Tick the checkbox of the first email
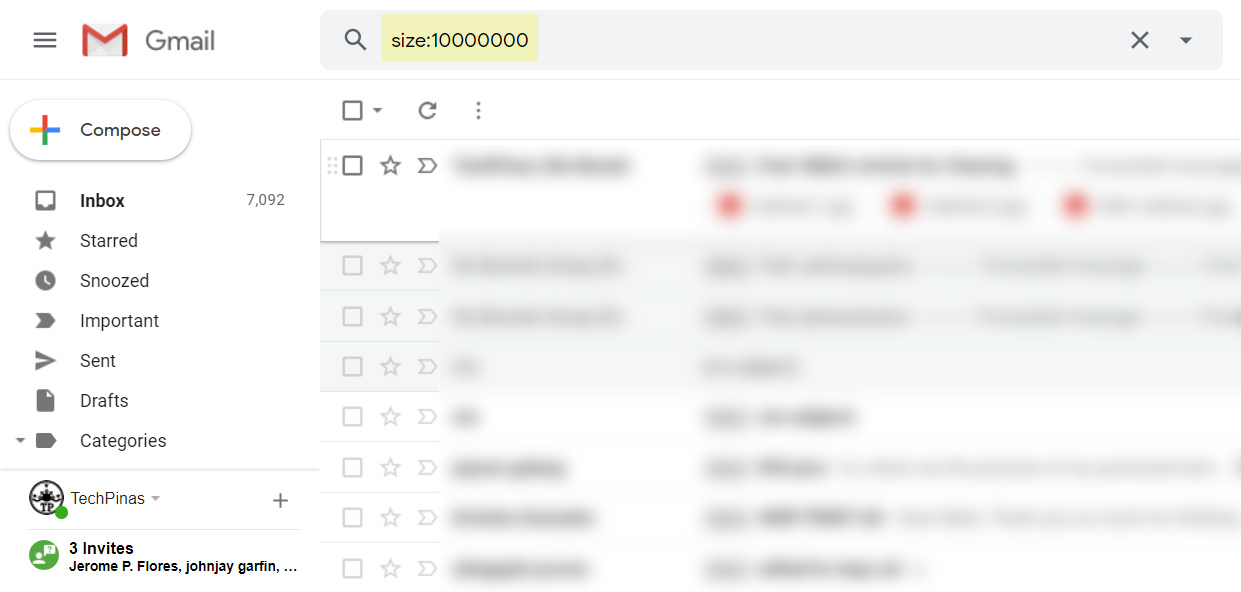Viewport: 1241px width, 592px height. [352, 165]
